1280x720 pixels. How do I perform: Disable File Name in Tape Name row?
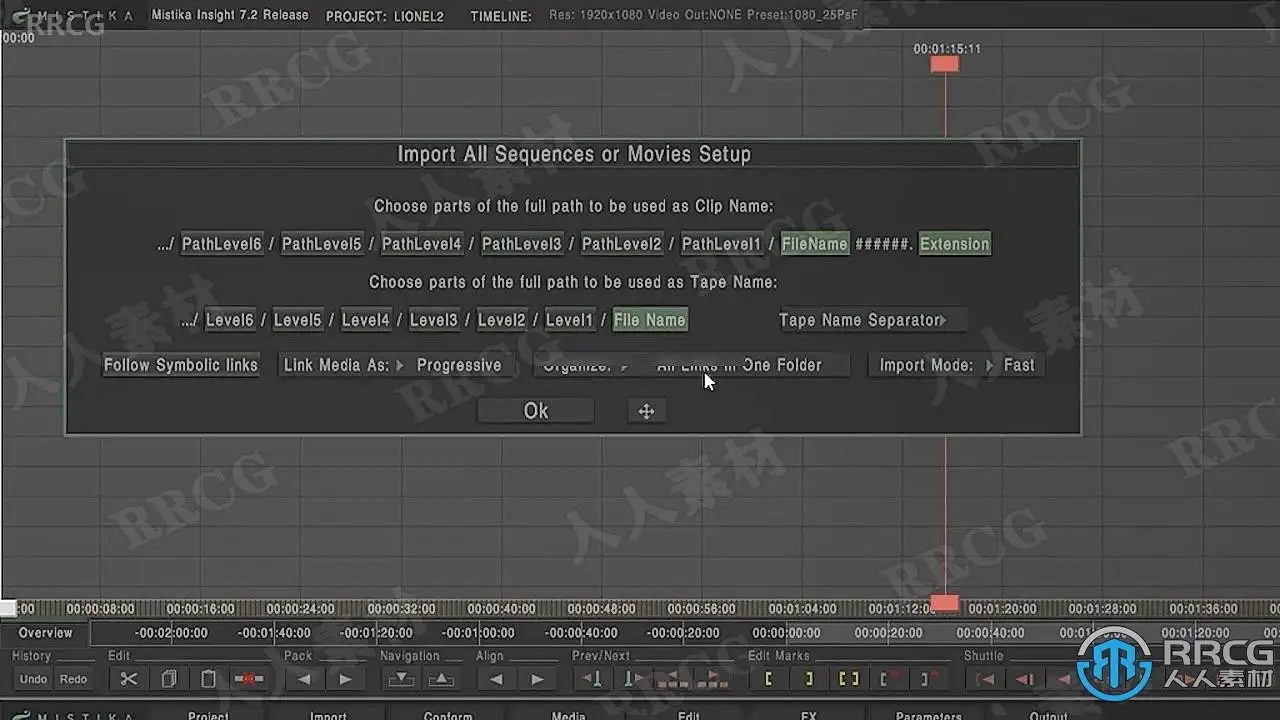coord(650,320)
